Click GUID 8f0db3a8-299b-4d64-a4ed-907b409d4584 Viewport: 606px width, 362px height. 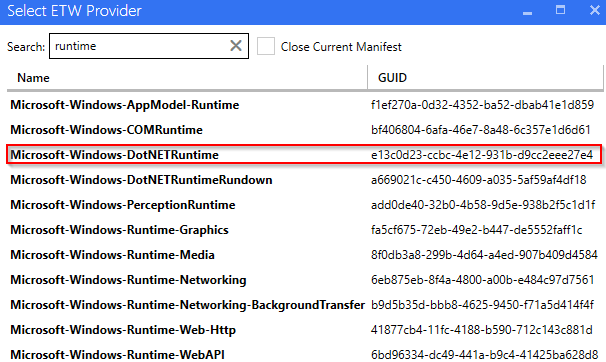[x=484, y=255]
